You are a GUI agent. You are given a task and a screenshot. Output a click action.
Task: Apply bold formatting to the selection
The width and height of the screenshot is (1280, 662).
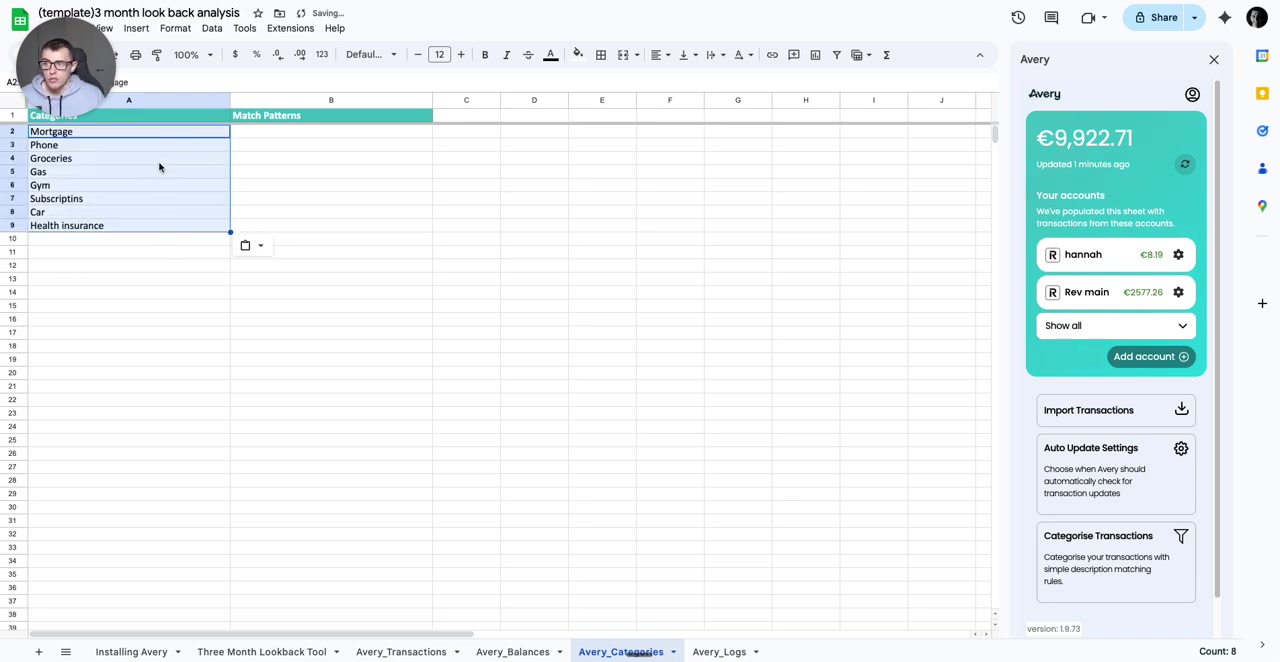484,55
